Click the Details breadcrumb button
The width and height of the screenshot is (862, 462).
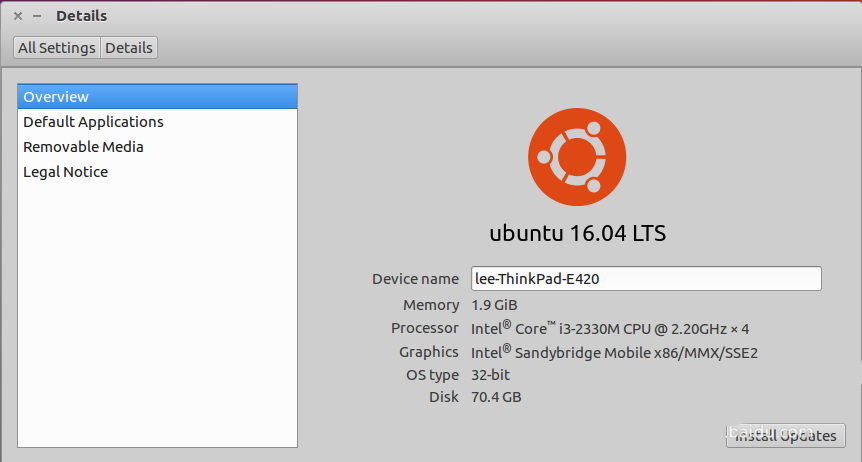[129, 48]
